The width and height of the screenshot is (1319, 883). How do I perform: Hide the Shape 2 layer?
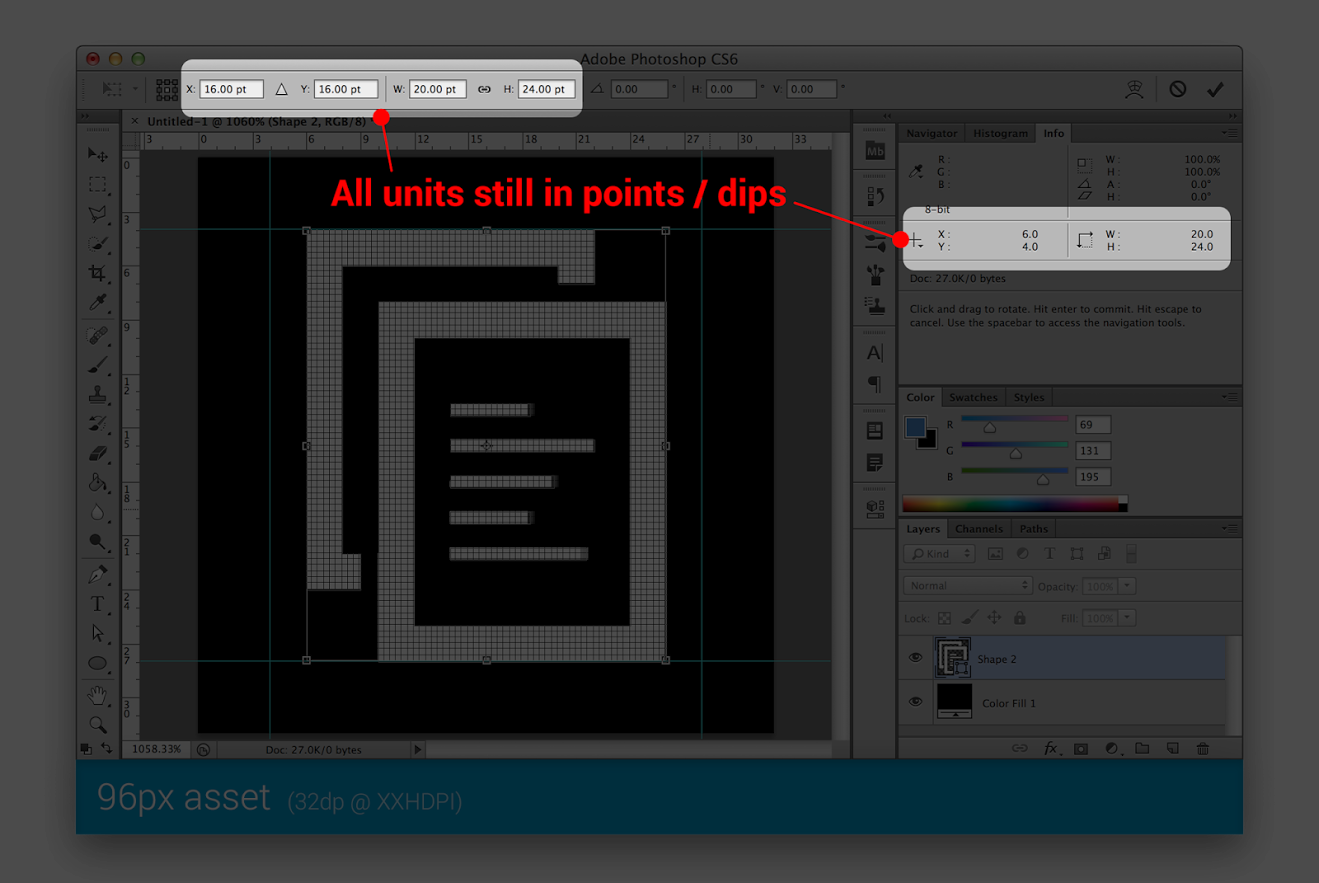915,658
